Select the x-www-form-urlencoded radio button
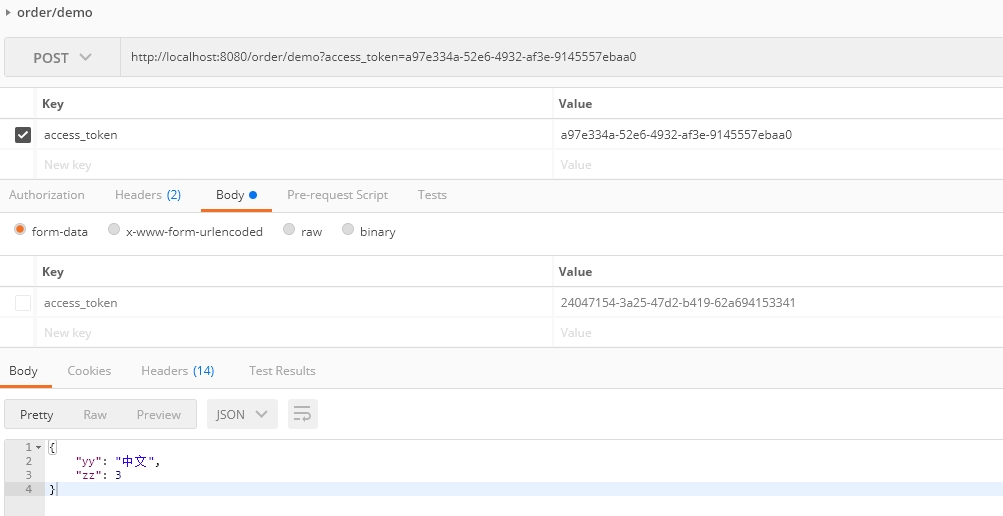This screenshot has height=516, width=1003. (114, 229)
